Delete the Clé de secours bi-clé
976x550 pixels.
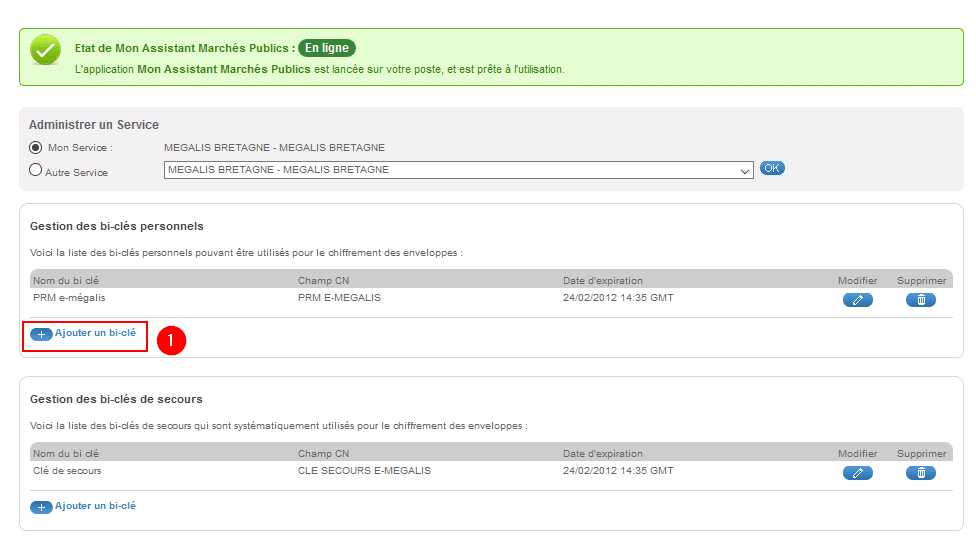point(921,473)
